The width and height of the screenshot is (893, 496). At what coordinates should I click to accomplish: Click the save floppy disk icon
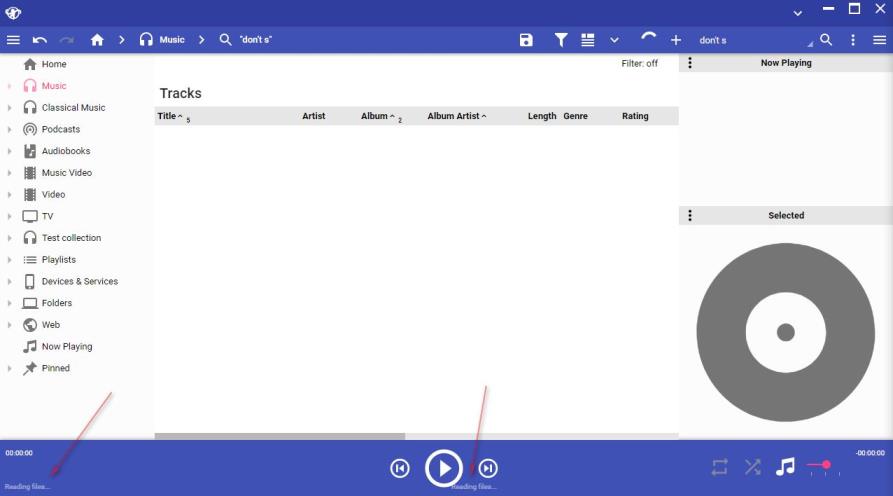click(x=526, y=40)
